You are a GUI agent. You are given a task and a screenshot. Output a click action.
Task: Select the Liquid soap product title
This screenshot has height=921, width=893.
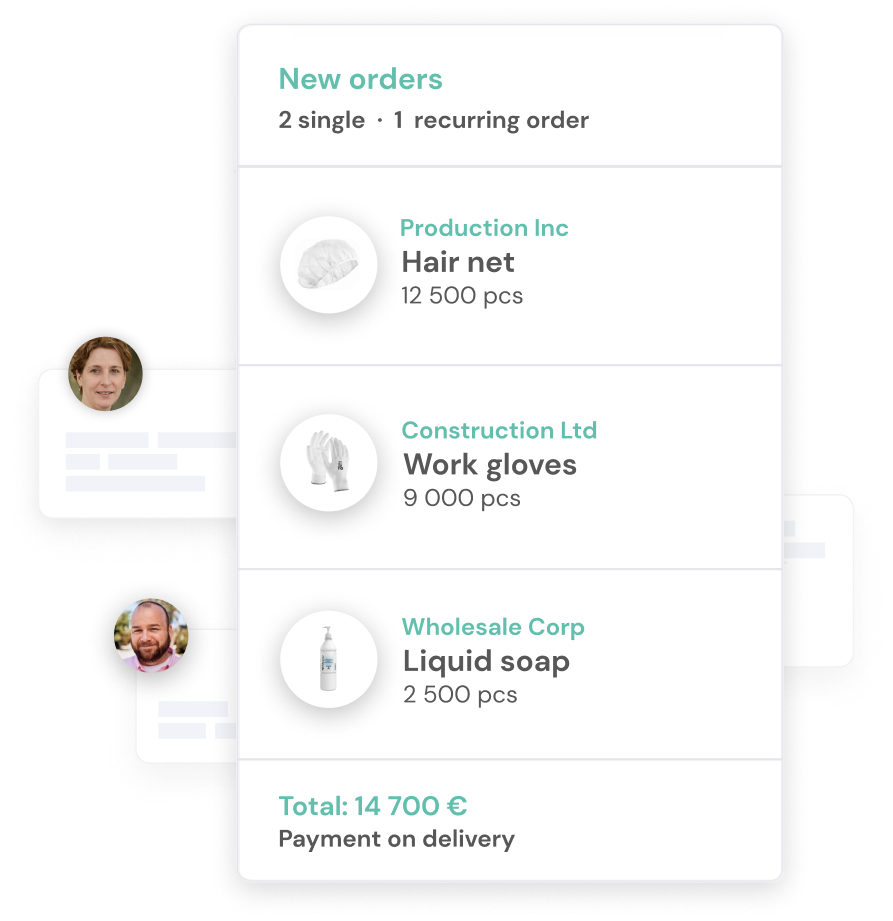pyautogui.click(x=486, y=662)
